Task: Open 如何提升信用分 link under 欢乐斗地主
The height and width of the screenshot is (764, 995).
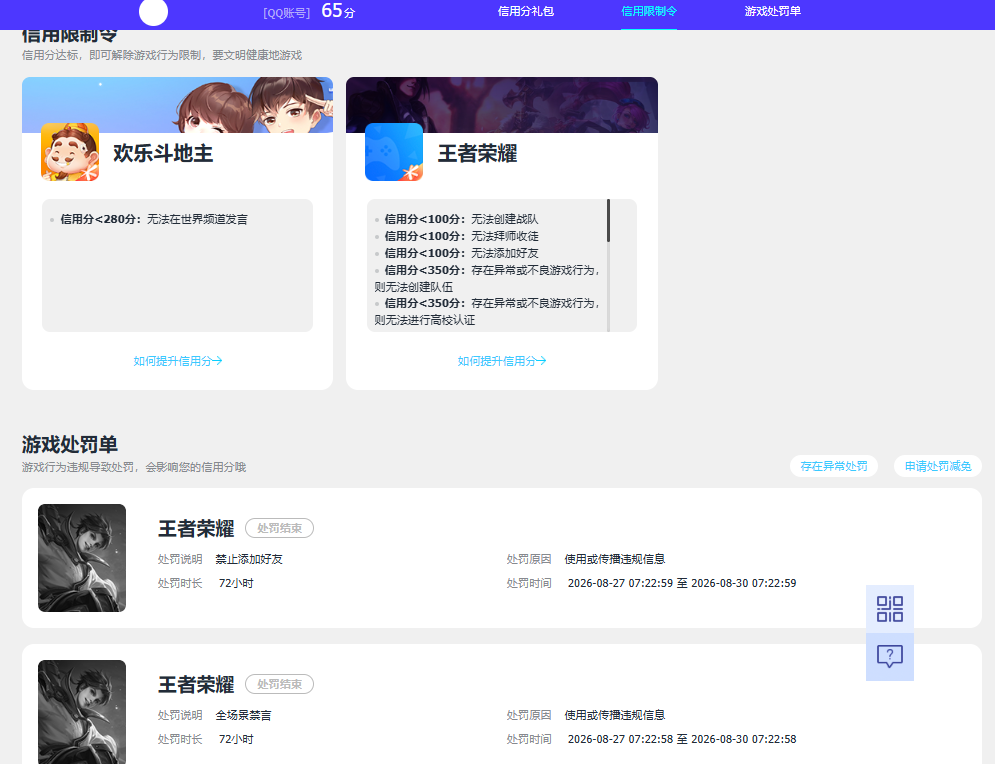Action: pyautogui.click(x=178, y=361)
